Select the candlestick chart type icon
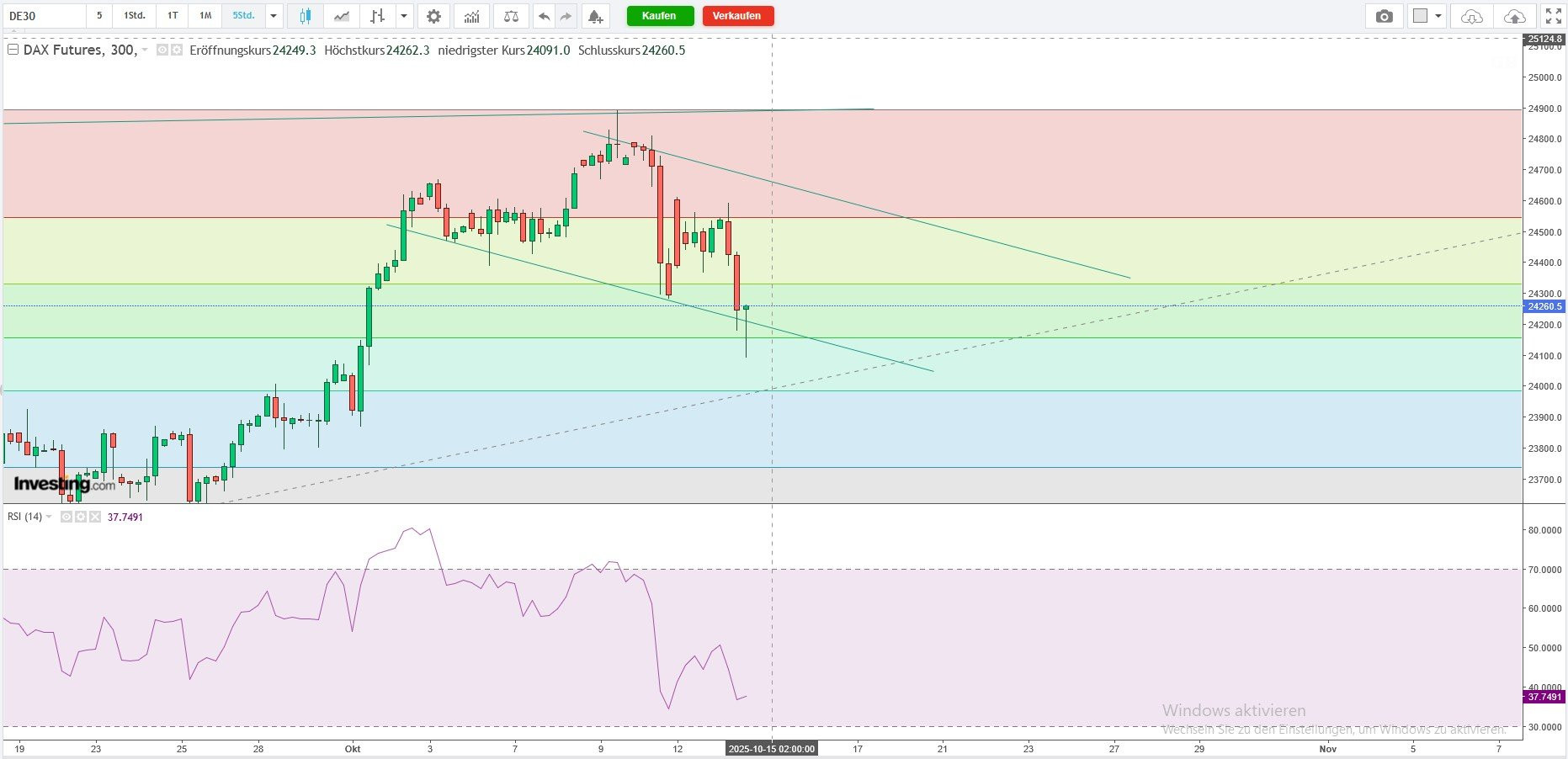The image size is (1568, 759). (305, 16)
